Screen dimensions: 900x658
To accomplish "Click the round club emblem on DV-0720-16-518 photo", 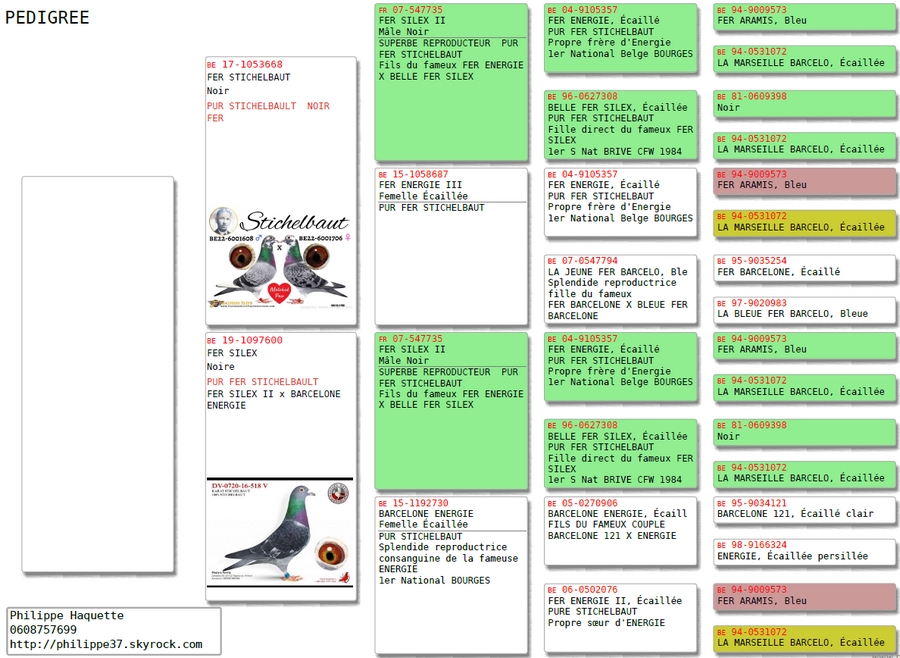I will [338, 493].
